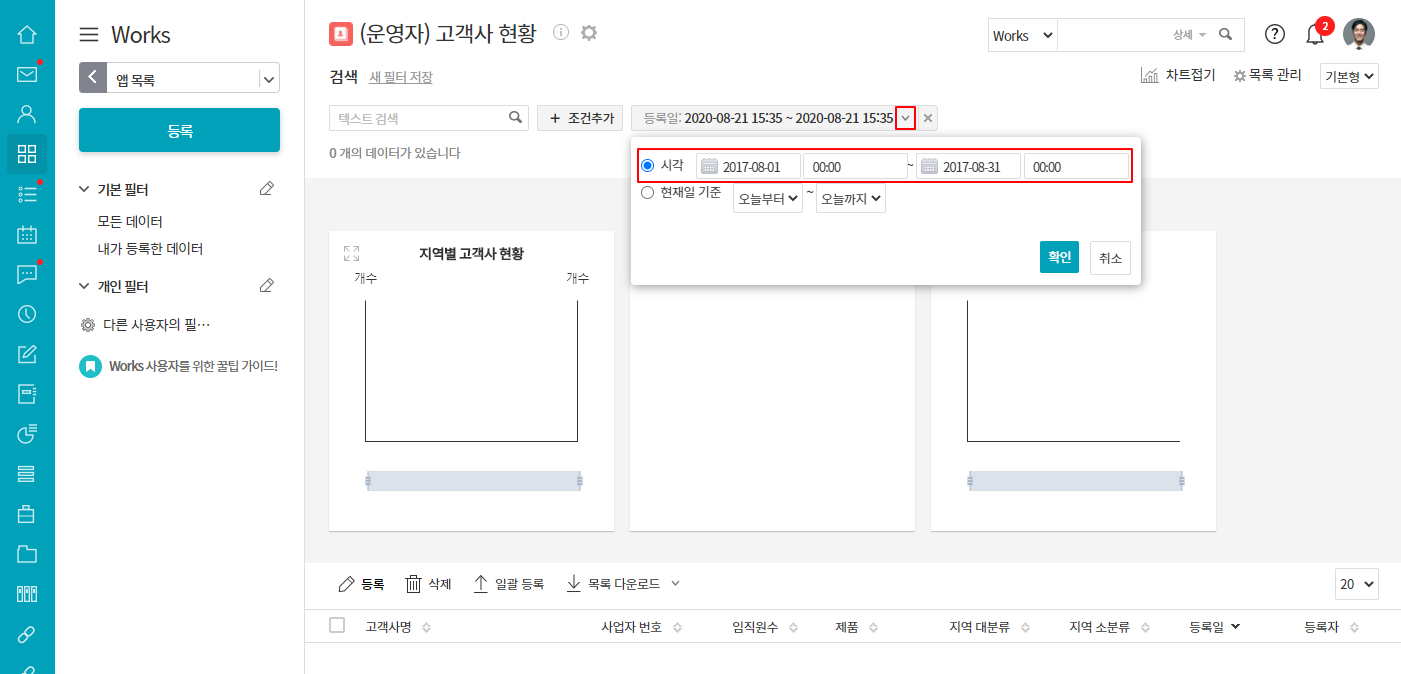
Task: Open the 오늘부터 dropdown
Action: [x=767, y=199]
